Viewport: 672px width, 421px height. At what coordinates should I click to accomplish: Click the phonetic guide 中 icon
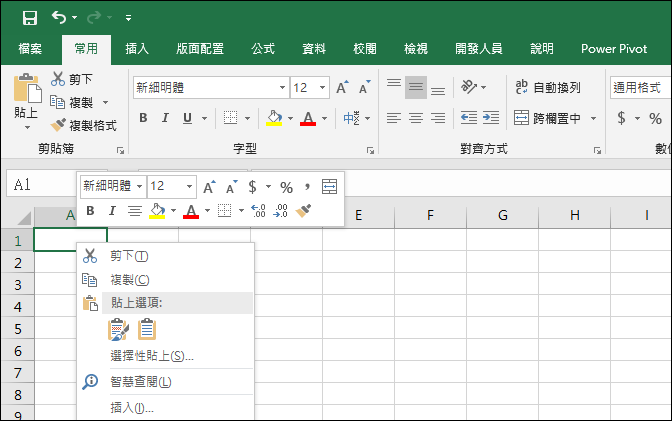(x=351, y=117)
